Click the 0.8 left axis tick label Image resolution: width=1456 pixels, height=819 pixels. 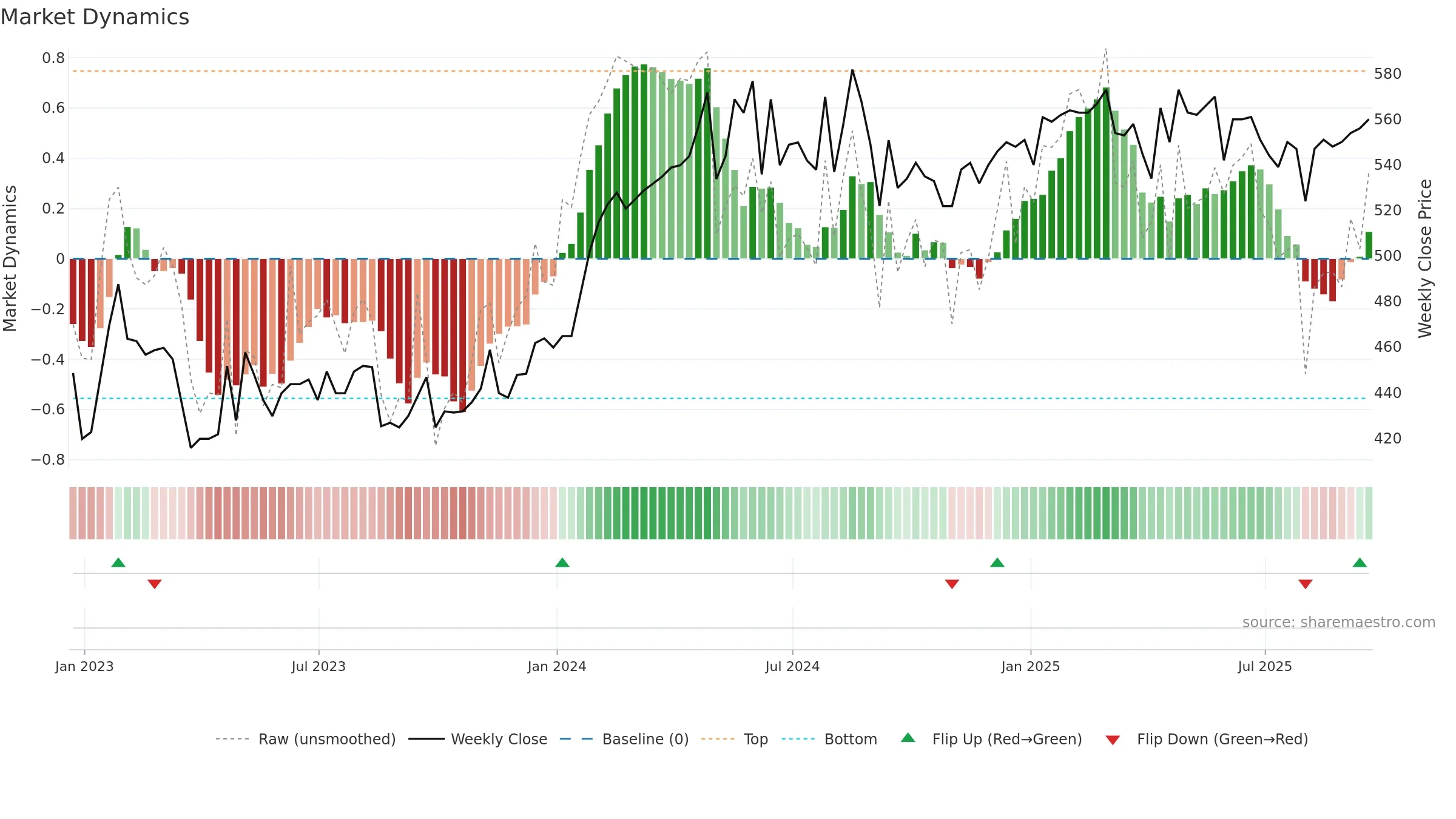coord(53,58)
